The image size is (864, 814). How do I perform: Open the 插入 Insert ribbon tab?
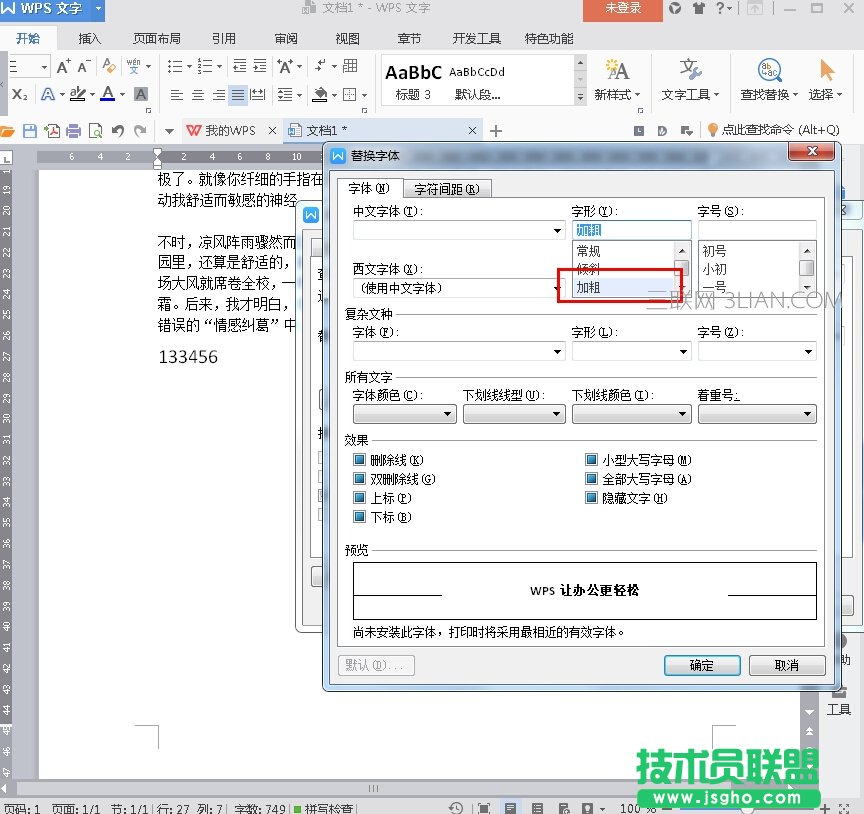[90, 39]
